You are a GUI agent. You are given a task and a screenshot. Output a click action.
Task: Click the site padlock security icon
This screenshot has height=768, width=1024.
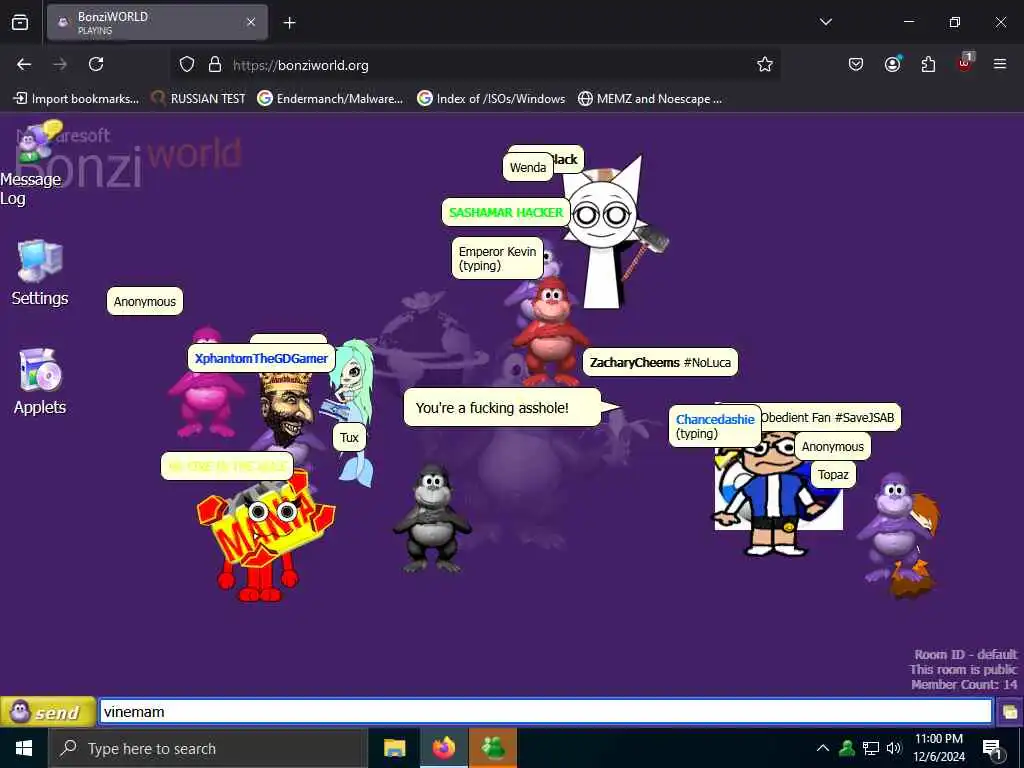click(214, 65)
